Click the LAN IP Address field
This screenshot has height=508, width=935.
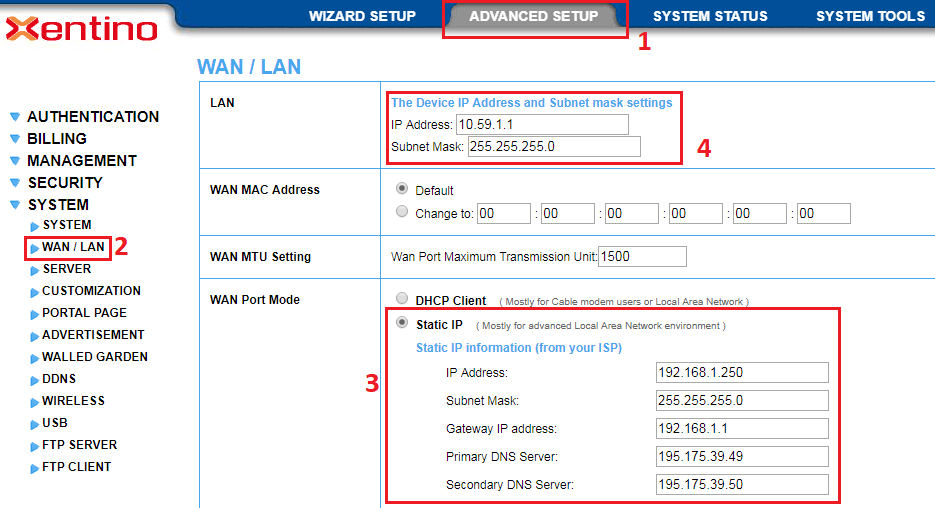pyautogui.click(x=542, y=125)
